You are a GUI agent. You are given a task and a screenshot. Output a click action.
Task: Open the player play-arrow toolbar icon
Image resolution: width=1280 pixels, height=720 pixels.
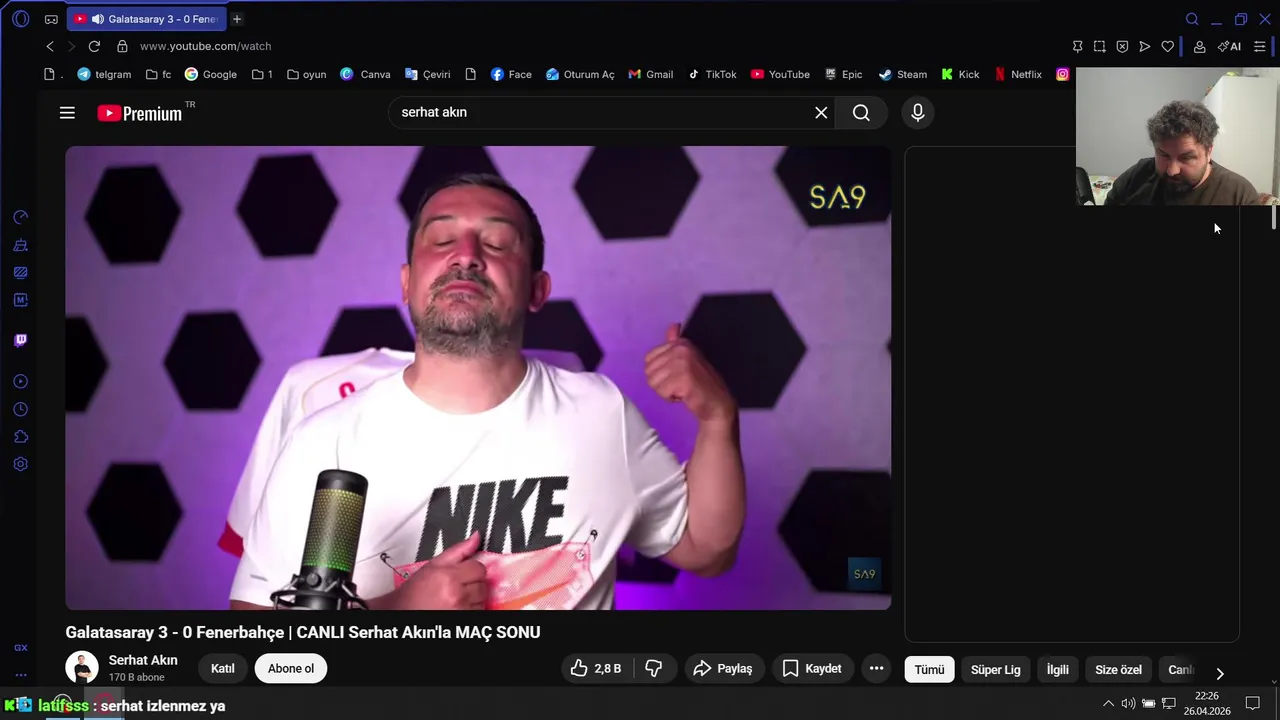click(1145, 46)
